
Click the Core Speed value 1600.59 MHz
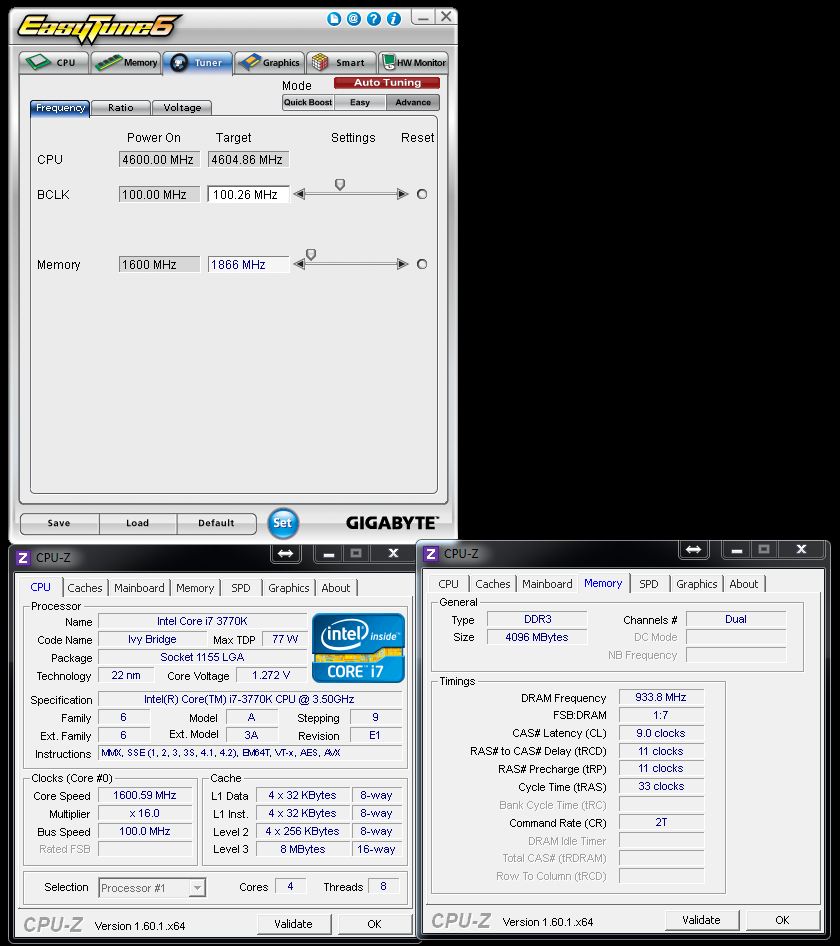tap(145, 795)
